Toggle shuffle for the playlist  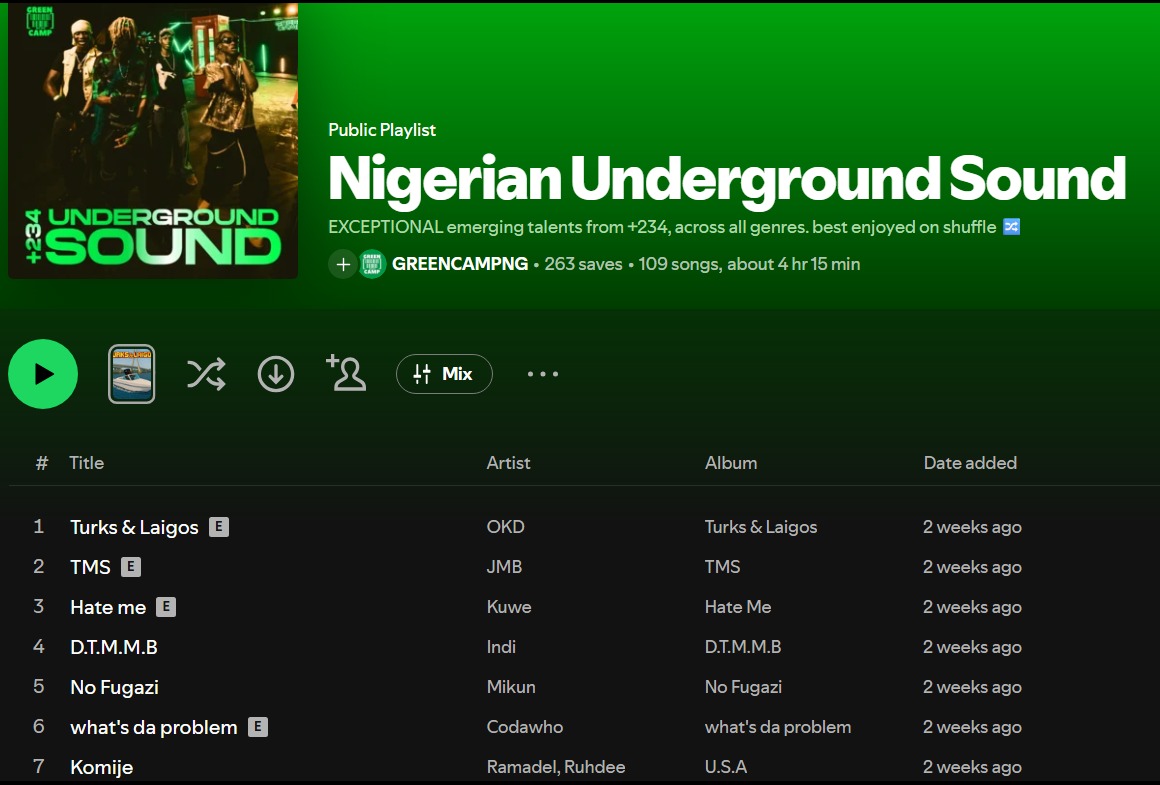[x=206, y=374]
